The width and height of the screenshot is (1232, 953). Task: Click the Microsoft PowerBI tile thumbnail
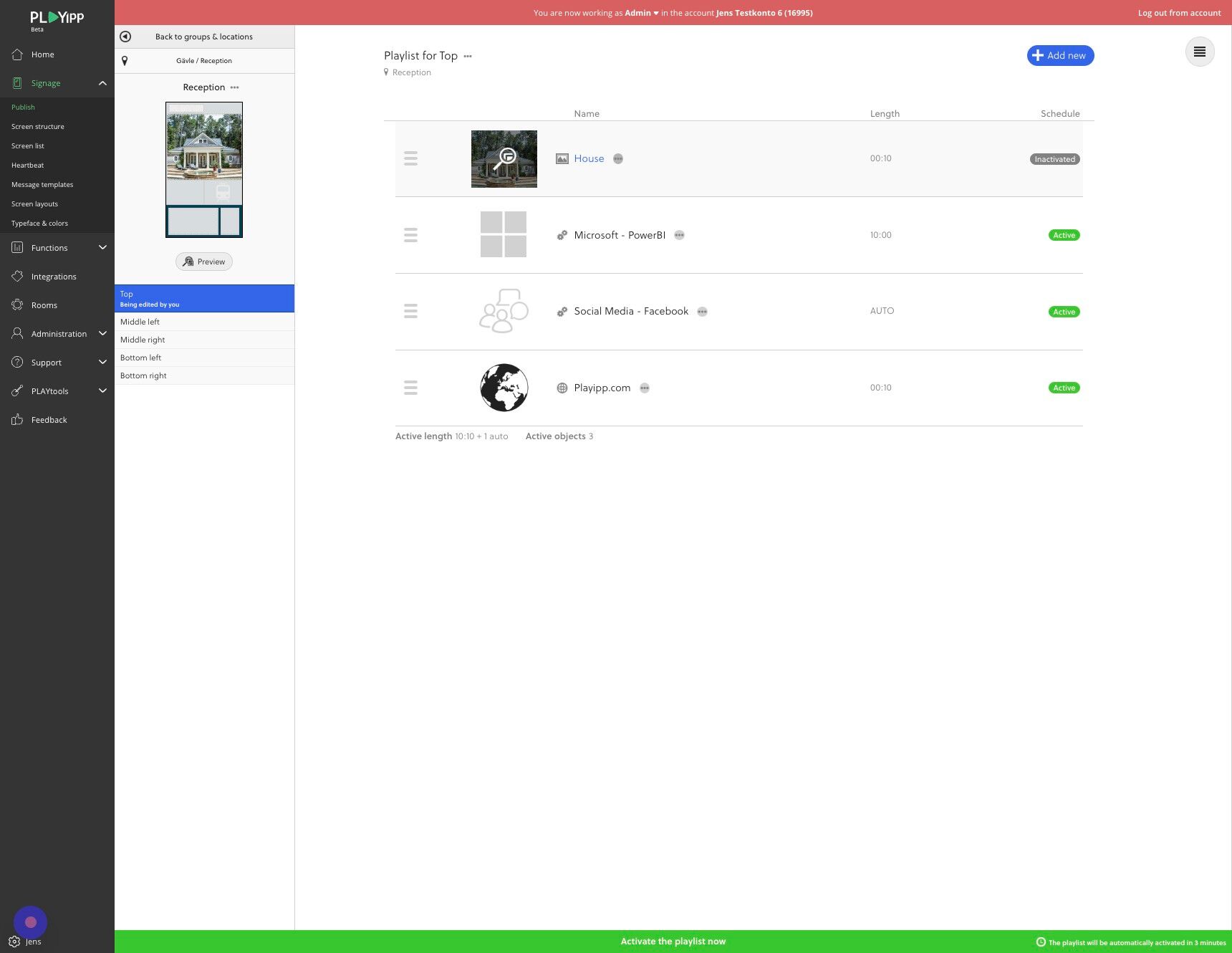[504, 234]
